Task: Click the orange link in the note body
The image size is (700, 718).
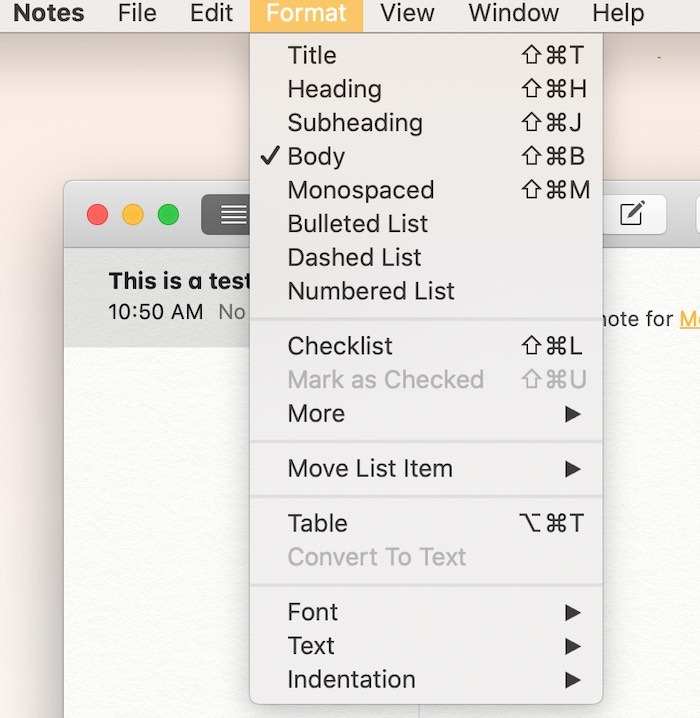Action: (x=689, y=319)
